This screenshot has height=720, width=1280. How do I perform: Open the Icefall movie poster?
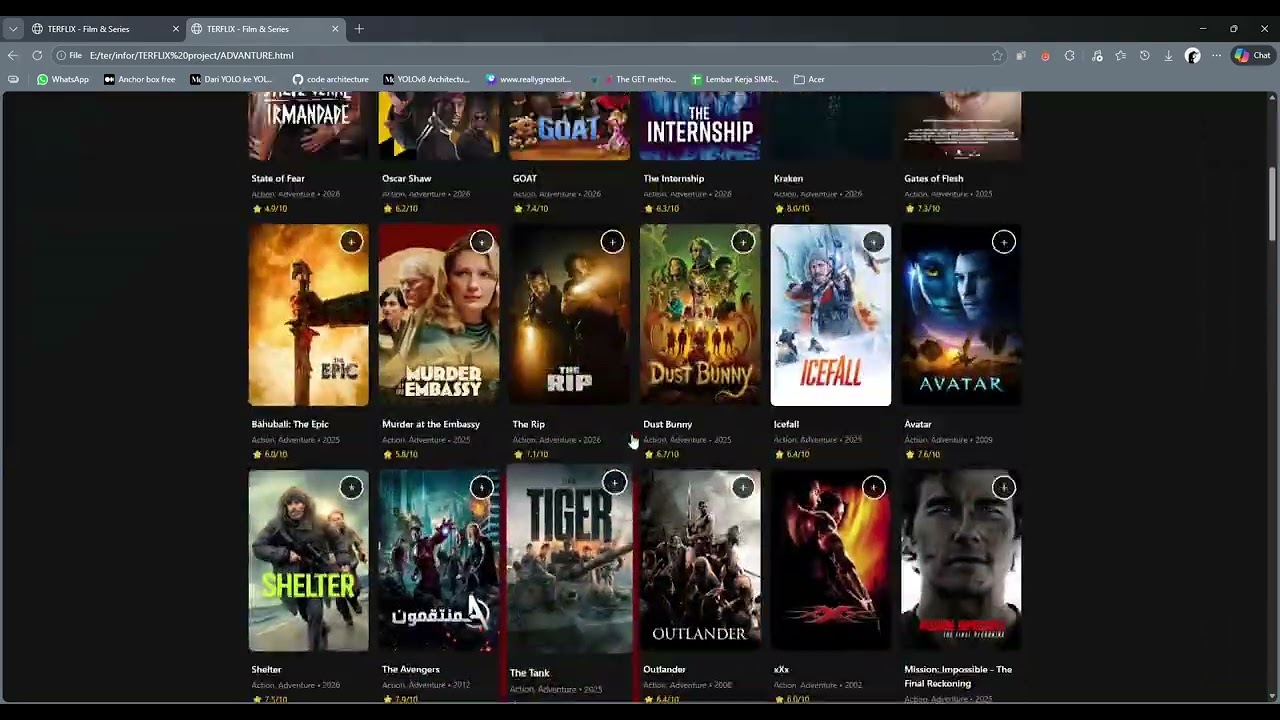pyautogui.click(x=830, y=315)
